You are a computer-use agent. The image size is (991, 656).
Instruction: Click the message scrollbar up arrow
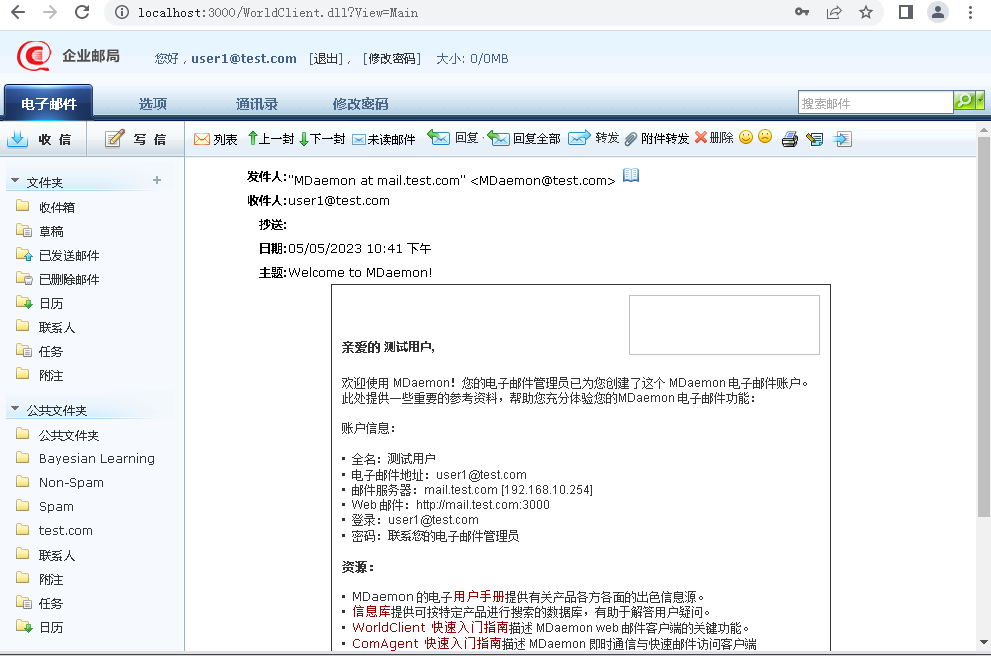(x=983, y=130)
